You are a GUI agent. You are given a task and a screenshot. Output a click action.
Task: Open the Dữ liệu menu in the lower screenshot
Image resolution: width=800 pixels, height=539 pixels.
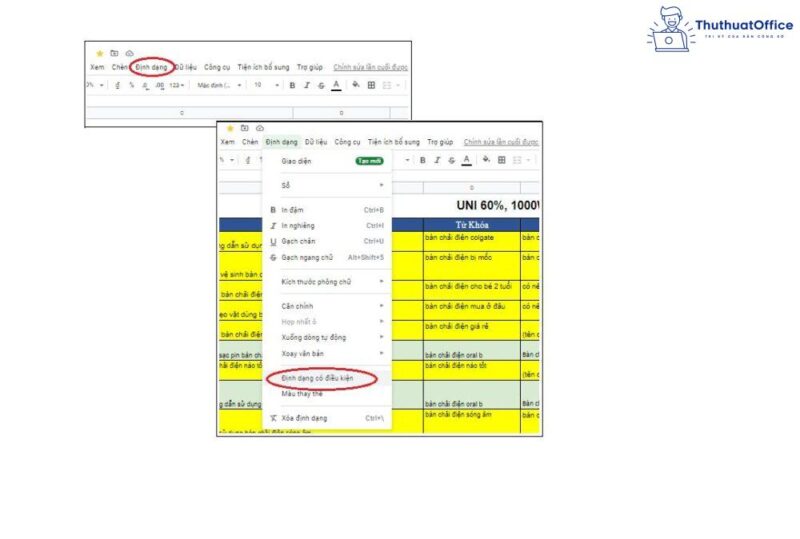pyautogui.click(x=316, y=142)
